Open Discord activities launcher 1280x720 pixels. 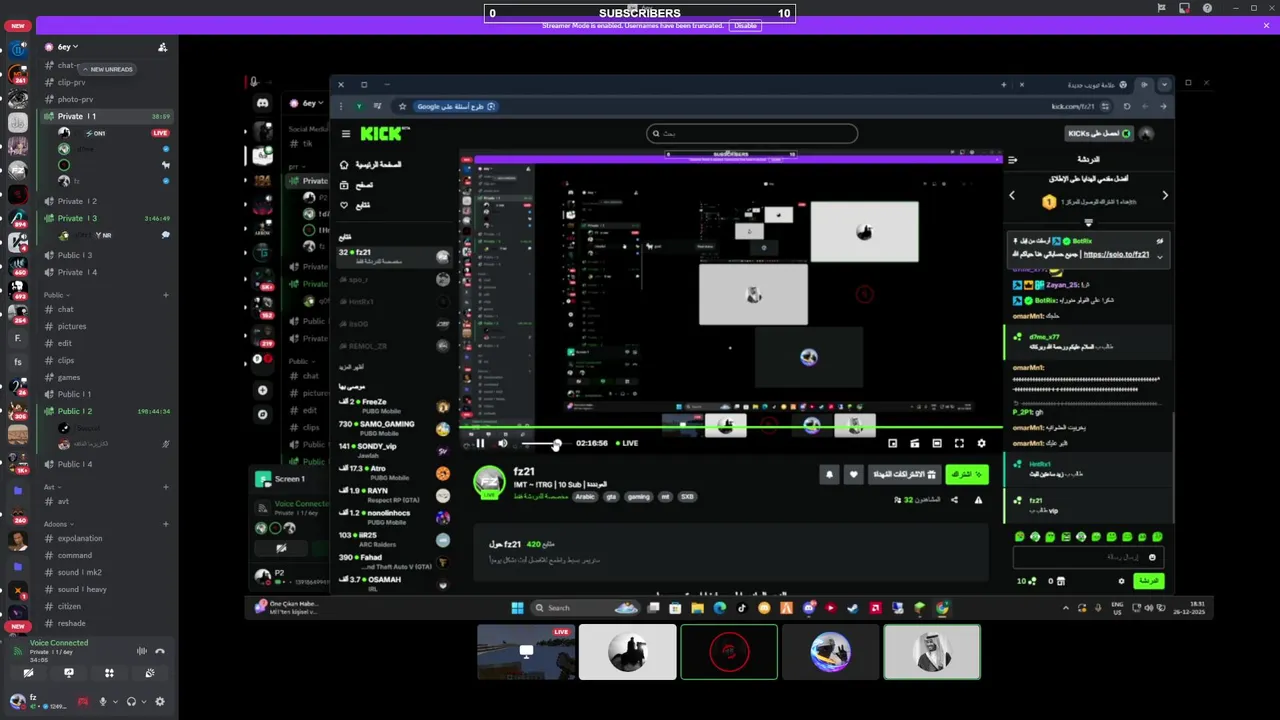[109, 673]
